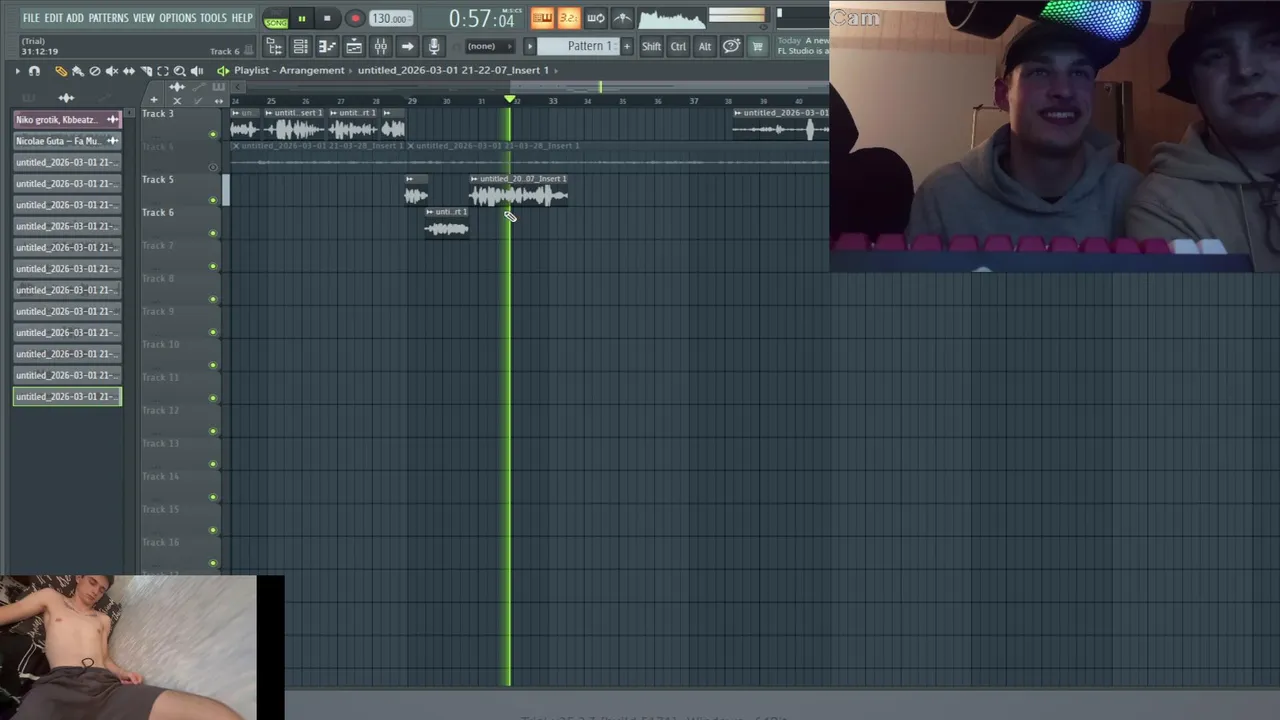Viewport: 1280px width, 720px height.
Task: Click the 130.000 tempo field
Action: [x=389, y=19]
